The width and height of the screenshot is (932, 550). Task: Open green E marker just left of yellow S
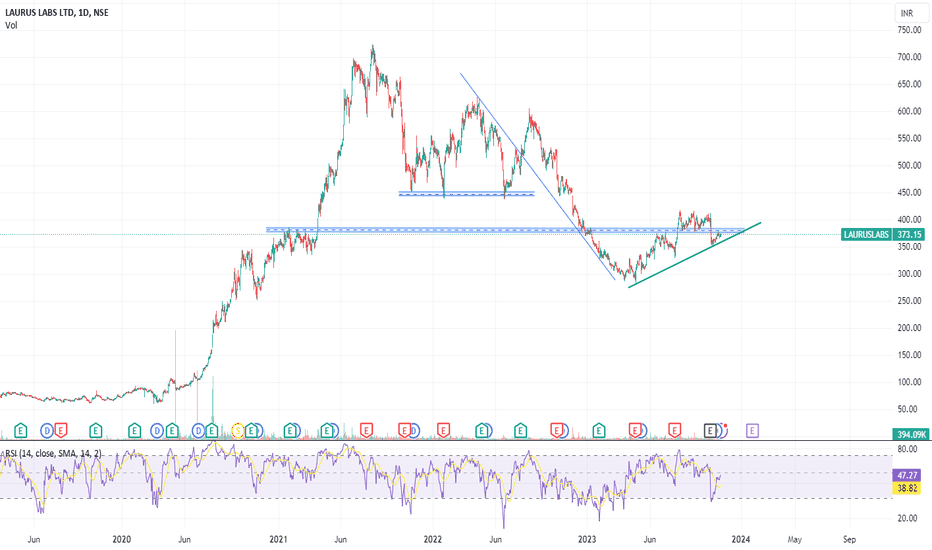[212, 430]
